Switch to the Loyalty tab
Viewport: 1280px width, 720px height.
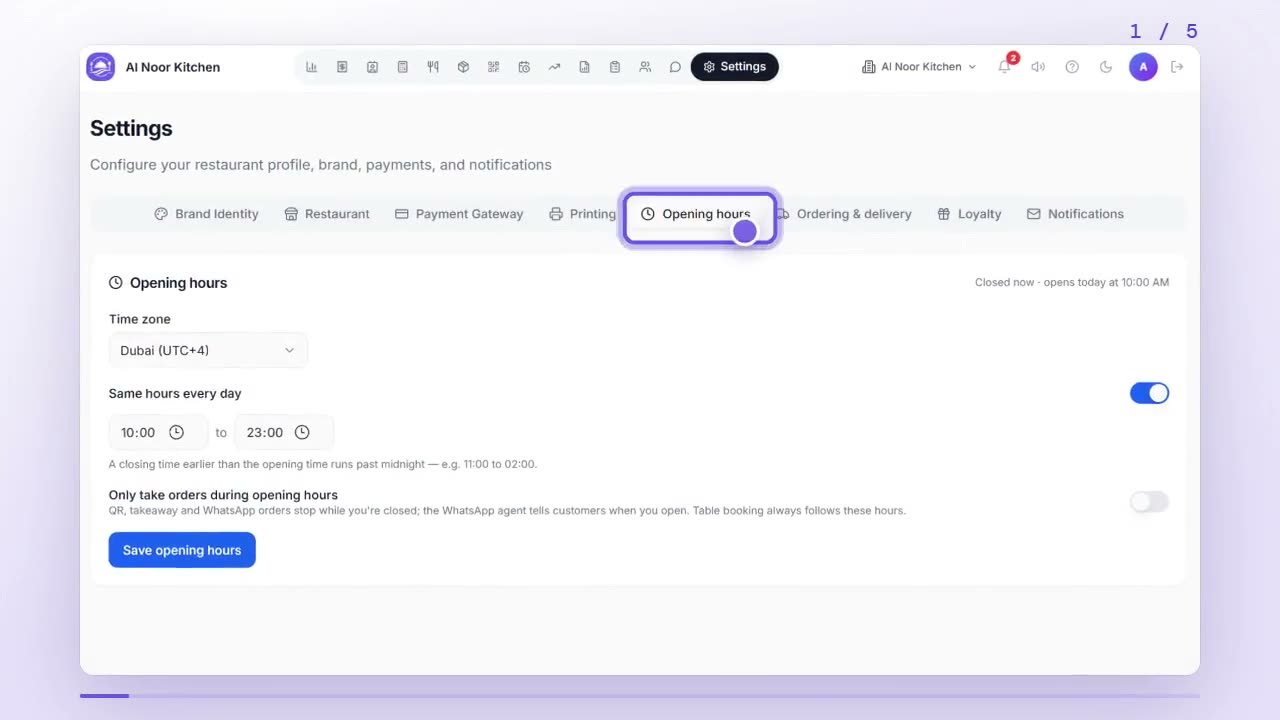[969, 214]
